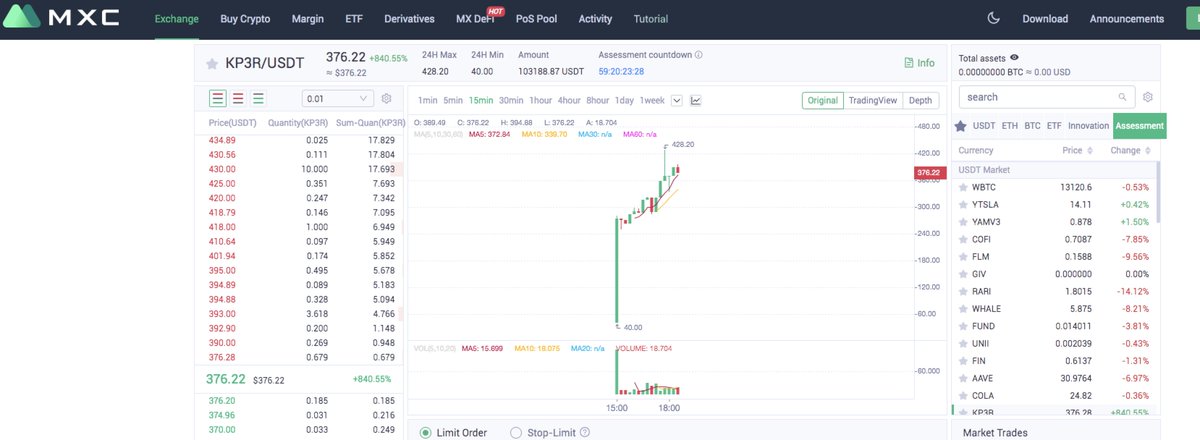Screen dimensions: 1200x440
Task: Select the 1week chart interval
Action: tap(652, 100)
